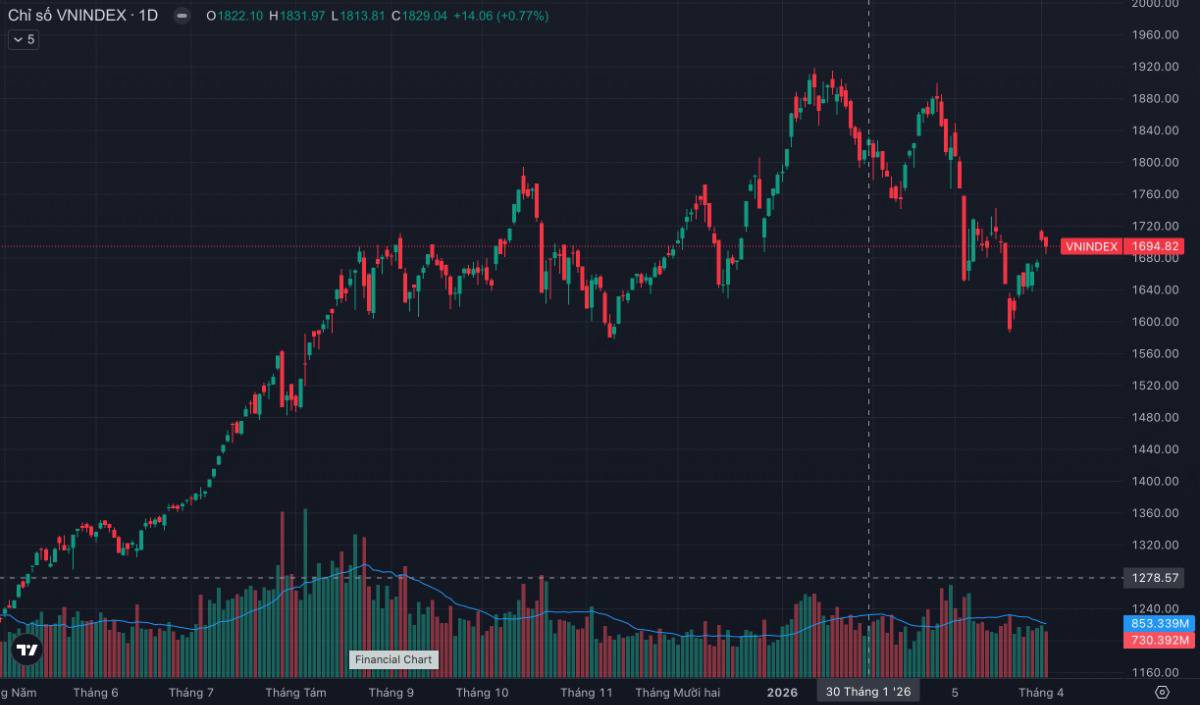
Task: Open the TradingView logo link
Action: 27,649
